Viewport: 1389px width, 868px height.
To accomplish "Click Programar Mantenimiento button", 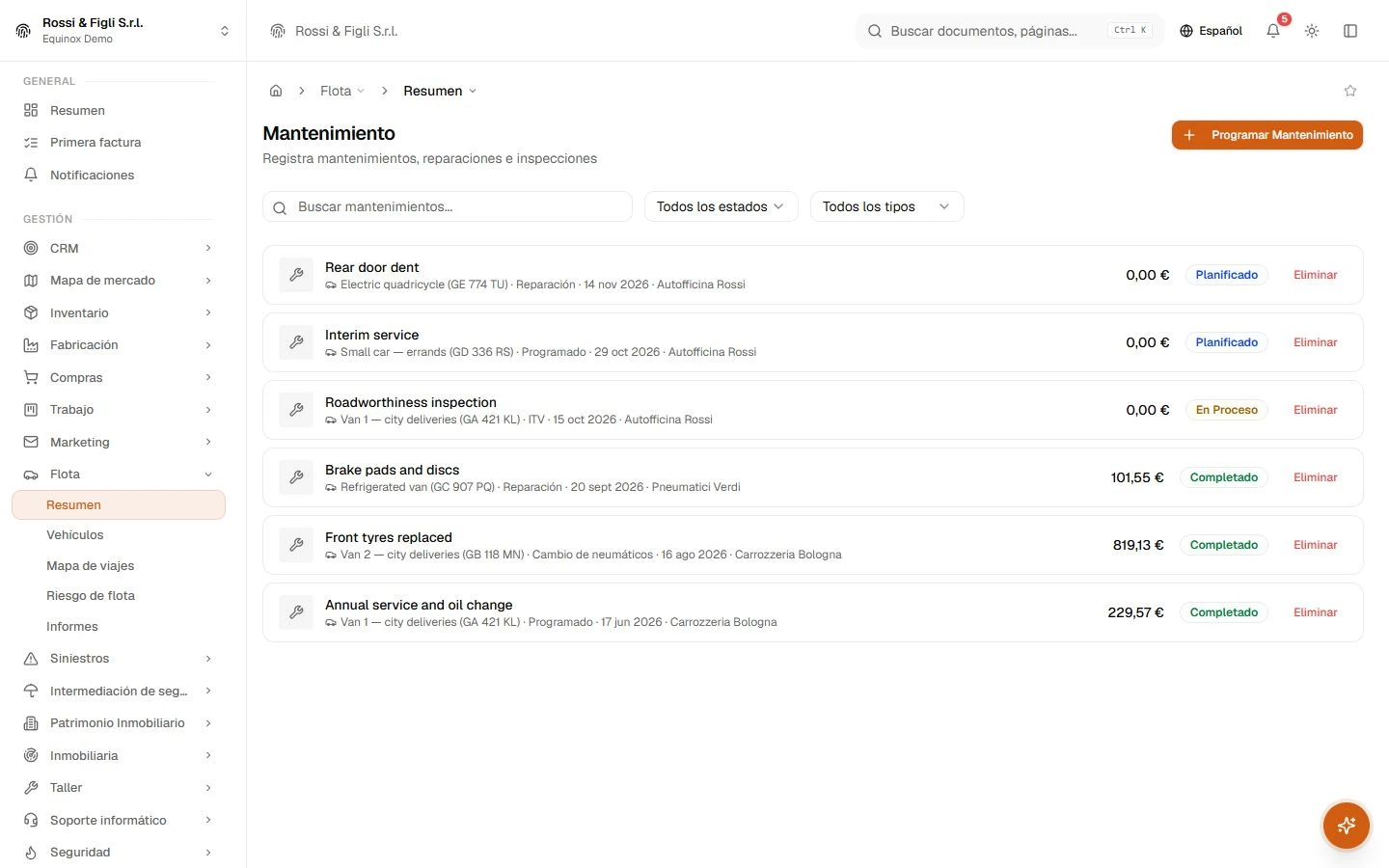I will [1267, 135].
